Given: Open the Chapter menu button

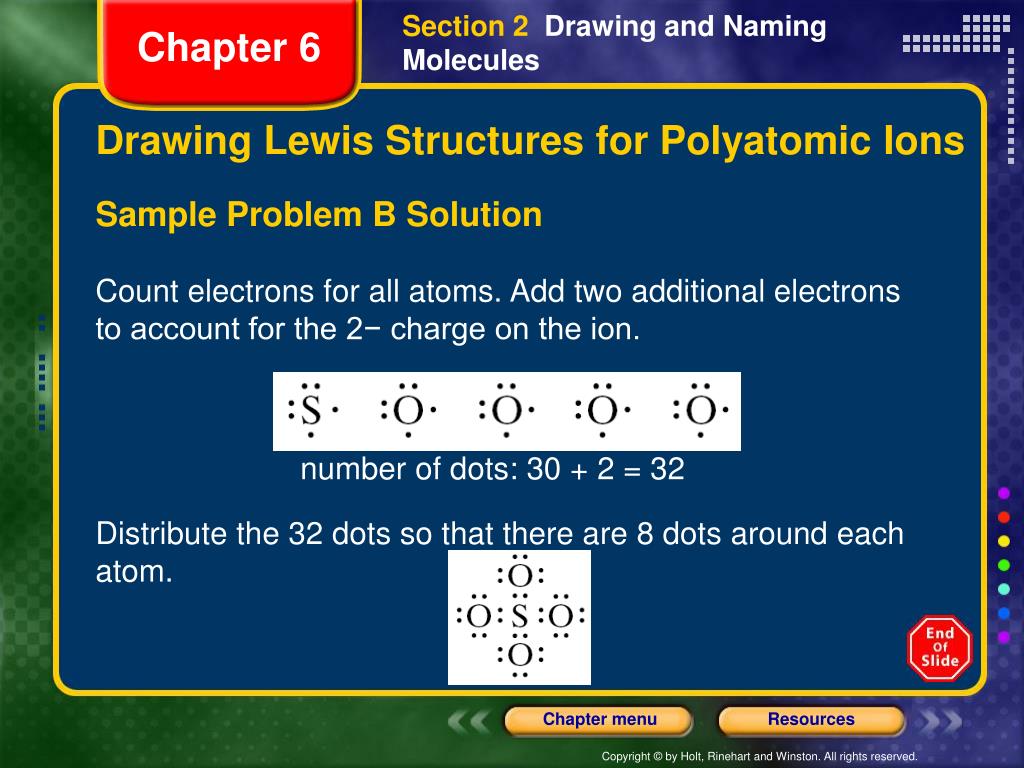Looking at the screenshot, I should tap(598, 720).
